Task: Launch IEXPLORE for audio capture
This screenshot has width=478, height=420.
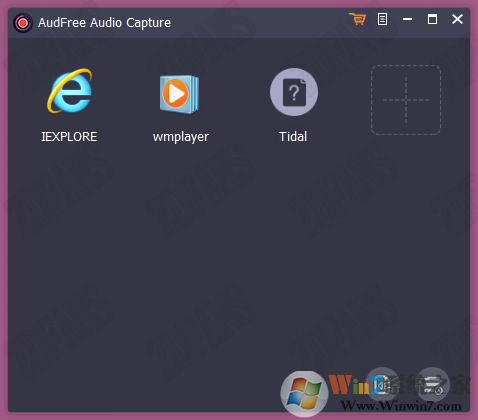Action: [x=70, y=91]
